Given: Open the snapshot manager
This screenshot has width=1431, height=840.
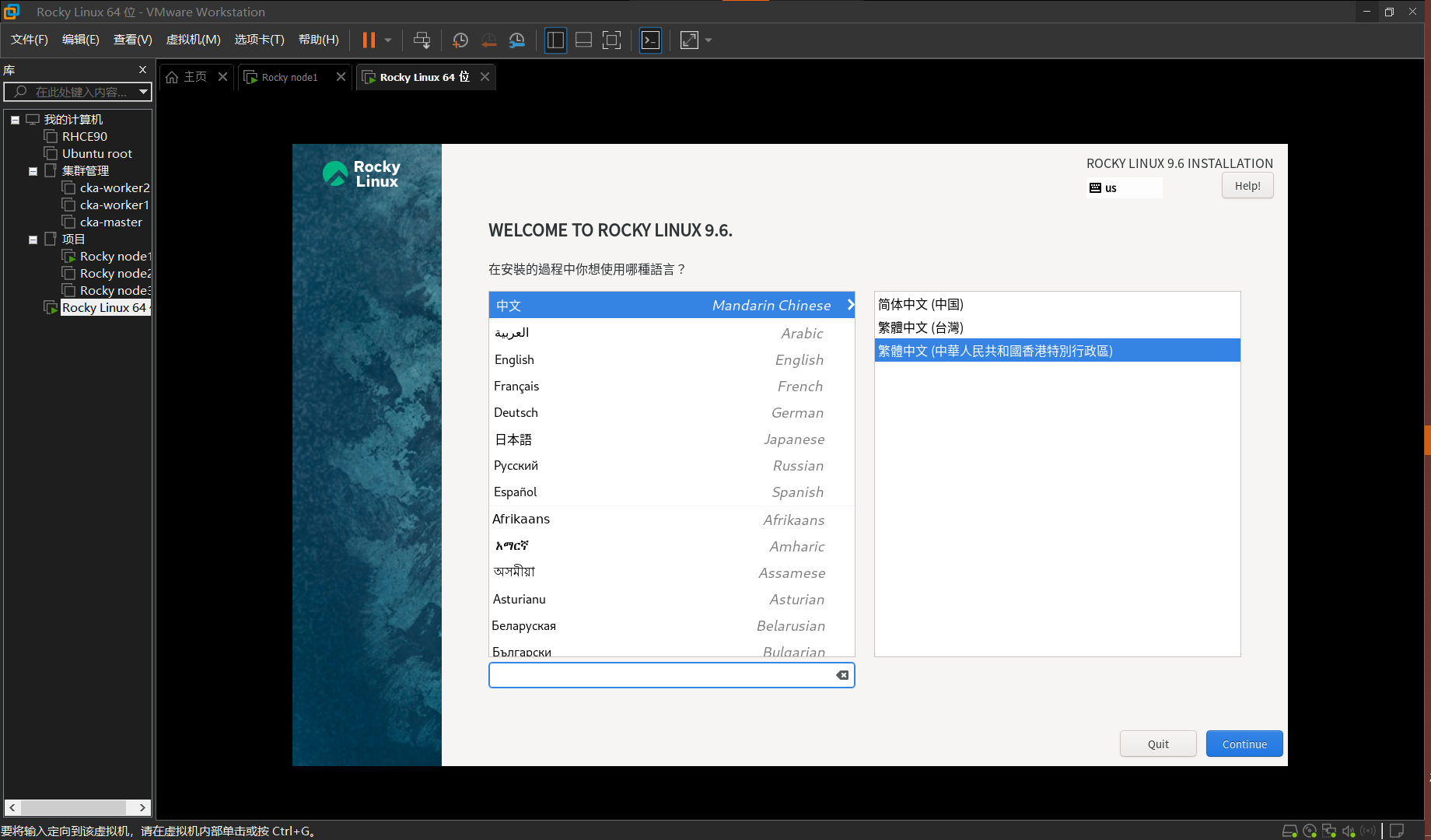Looking at the screenshot, I should click(x=517, y=40).
